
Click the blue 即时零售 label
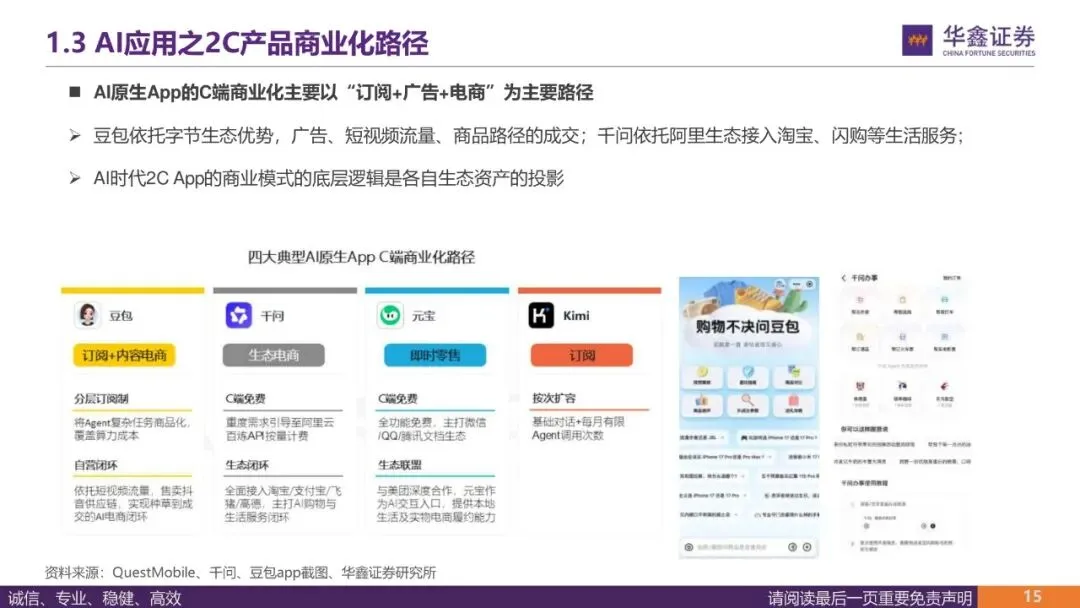coord(435,355)
